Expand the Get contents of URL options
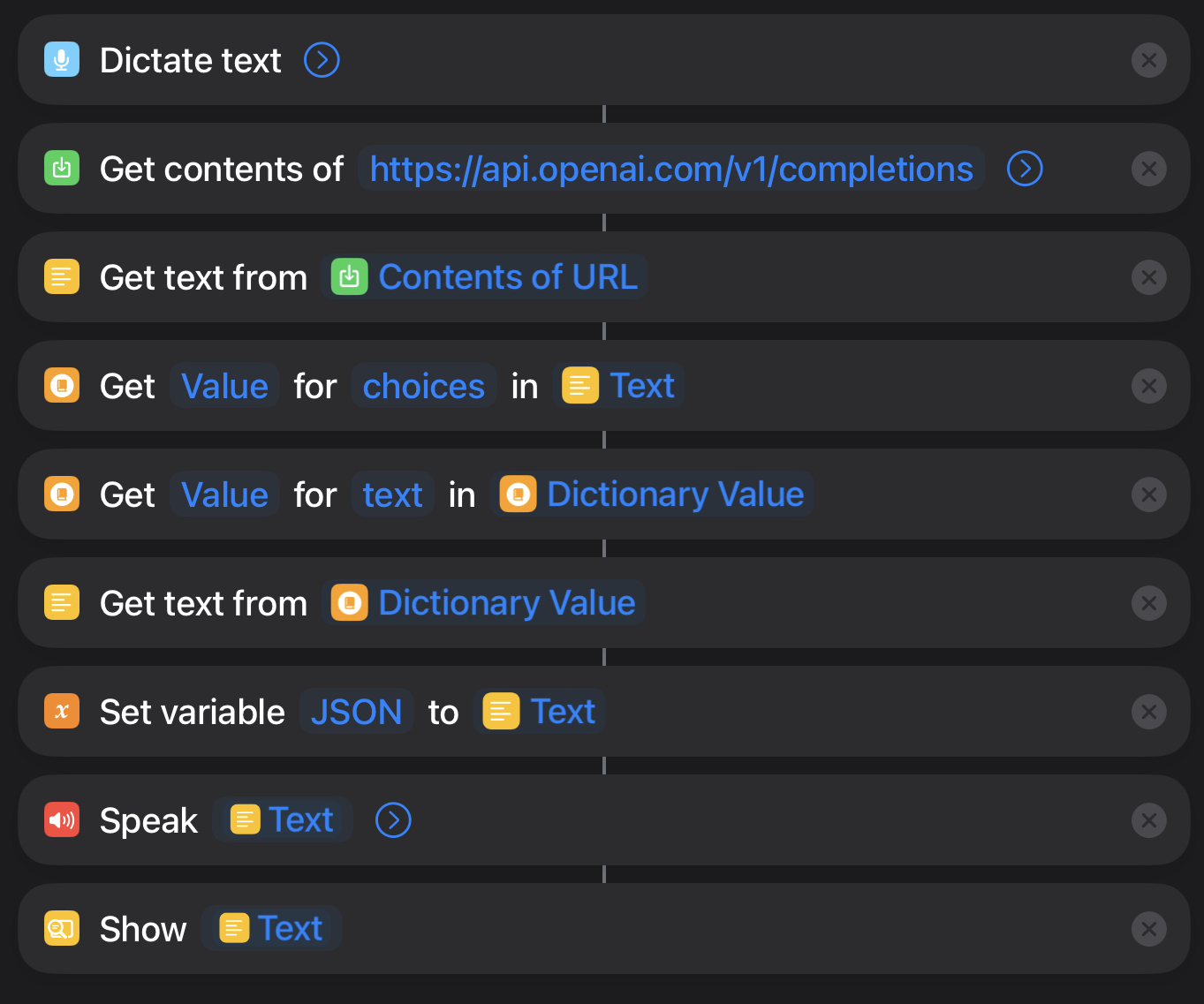The width and height of the screenshot is (1204, 1004). [x=1024, y=169]
